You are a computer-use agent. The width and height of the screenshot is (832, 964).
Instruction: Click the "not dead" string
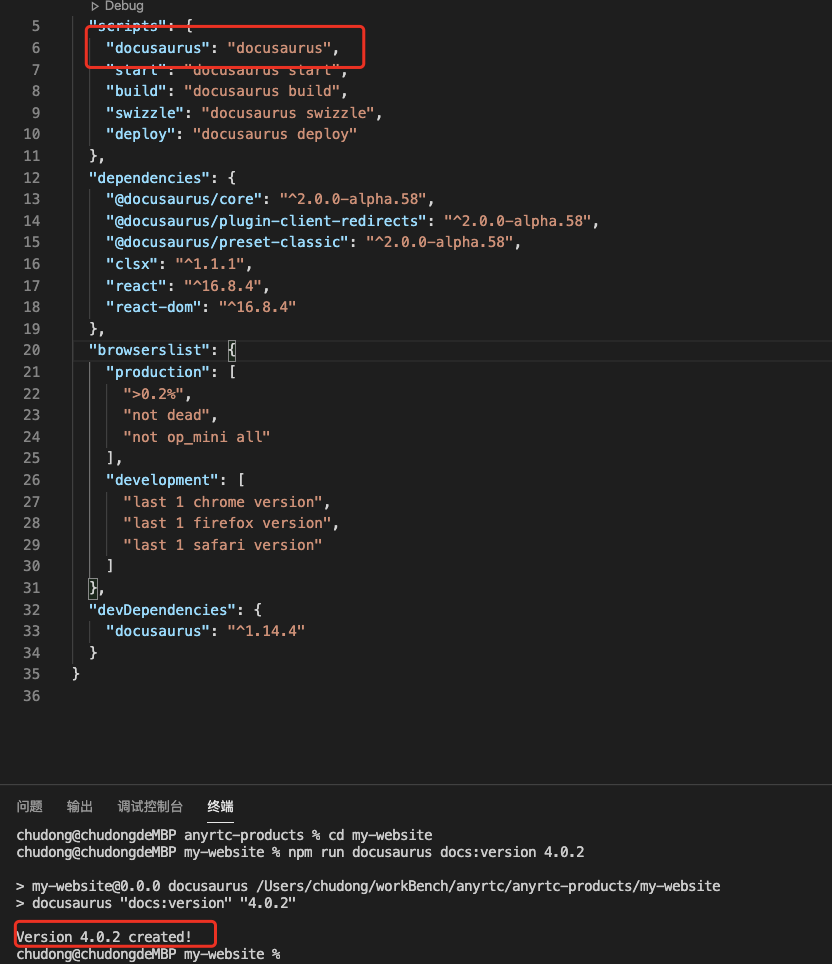tap(166, 415)
